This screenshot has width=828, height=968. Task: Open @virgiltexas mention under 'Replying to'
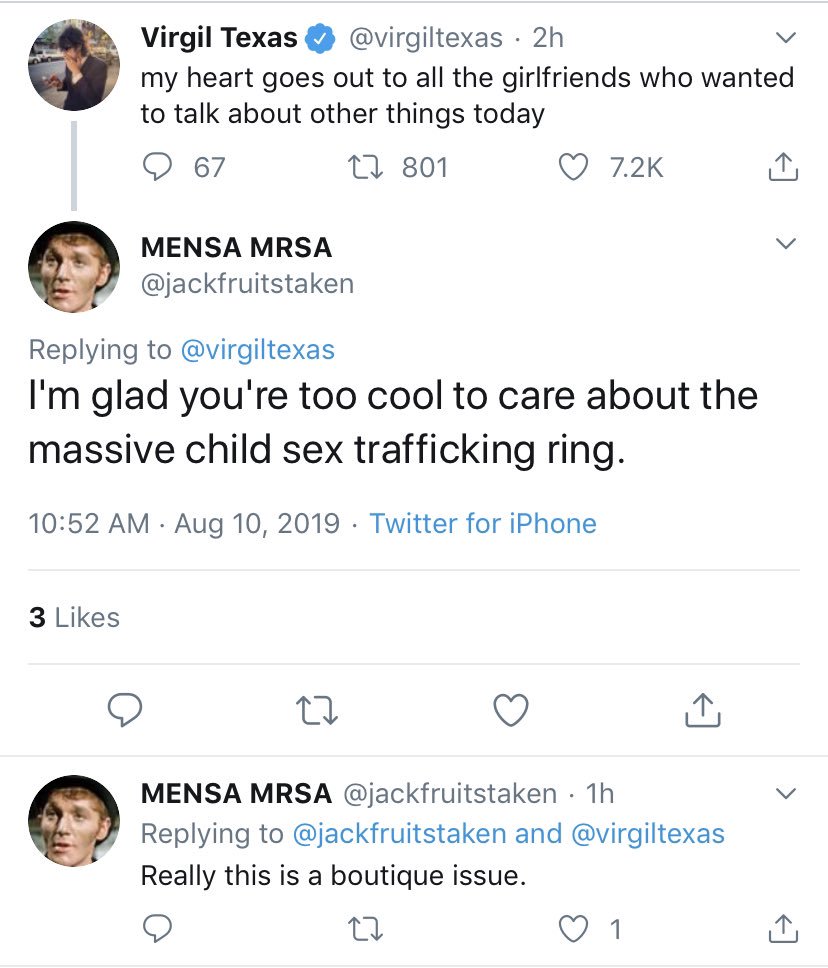(x=257, y=350)
